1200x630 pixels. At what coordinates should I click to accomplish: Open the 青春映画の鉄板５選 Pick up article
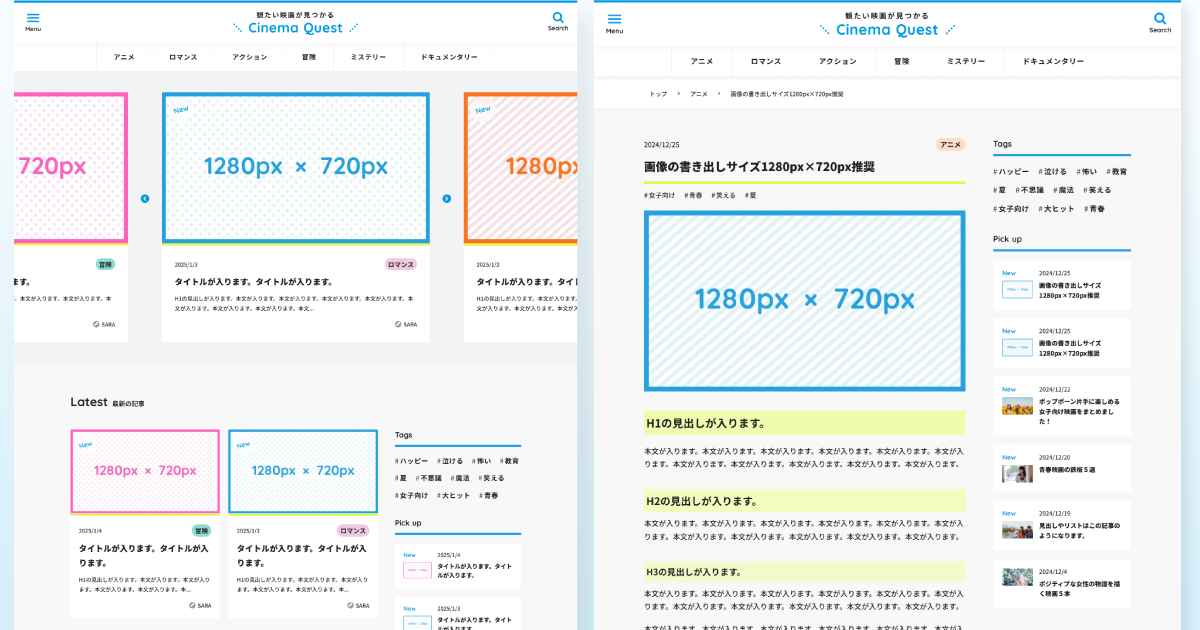(1062, 468)
